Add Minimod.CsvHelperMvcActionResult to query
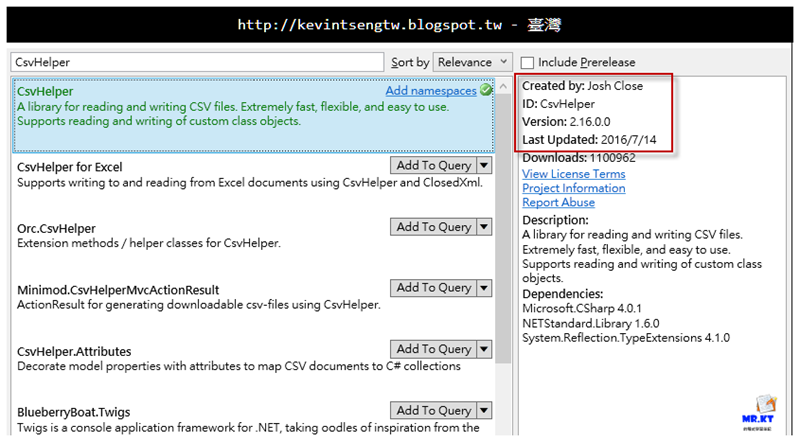Screen dimensions: 800x442 click(434, 288)
